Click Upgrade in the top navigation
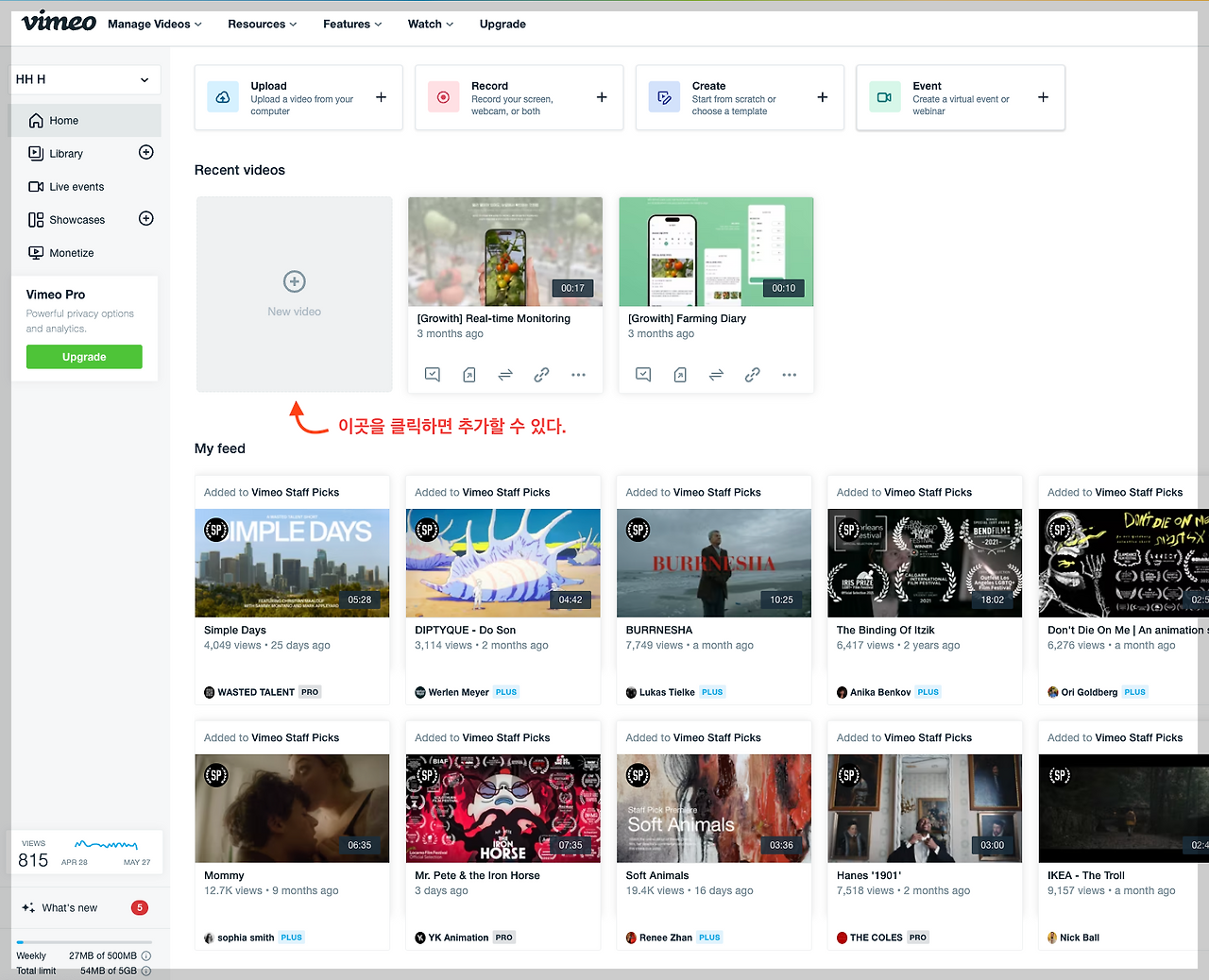The image size is (1209, 980). (x=502, y=25)
